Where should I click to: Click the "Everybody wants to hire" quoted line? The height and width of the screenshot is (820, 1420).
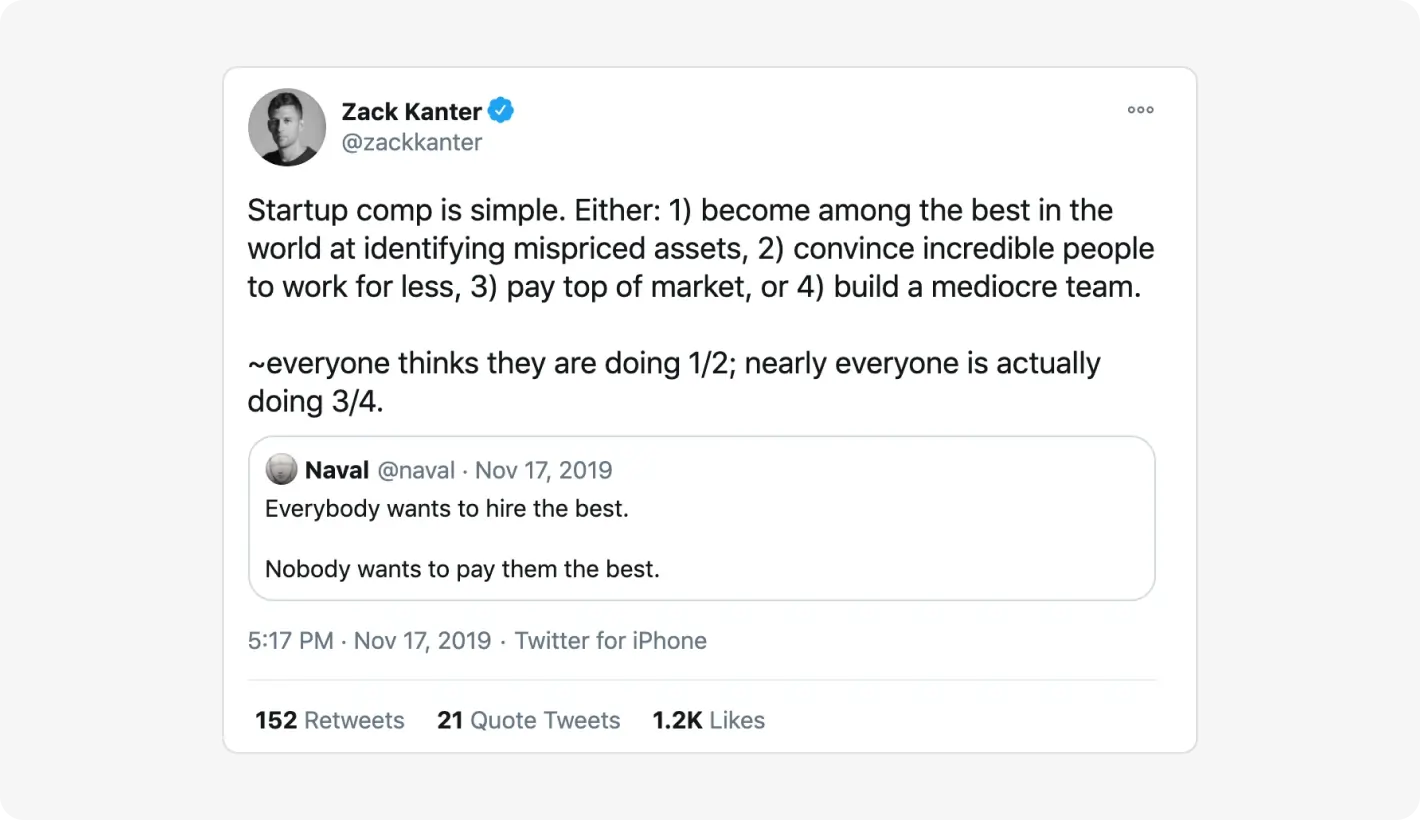[x=446, y=509]
